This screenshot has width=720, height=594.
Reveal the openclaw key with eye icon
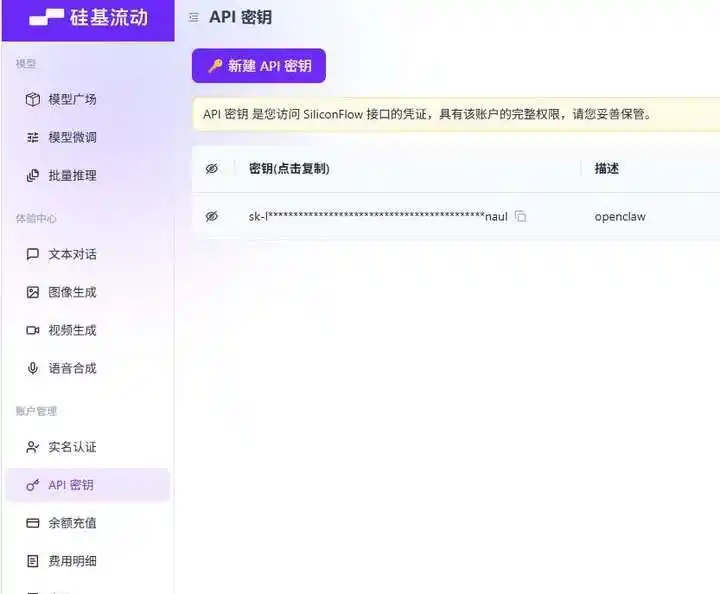(x=212, y=216)
